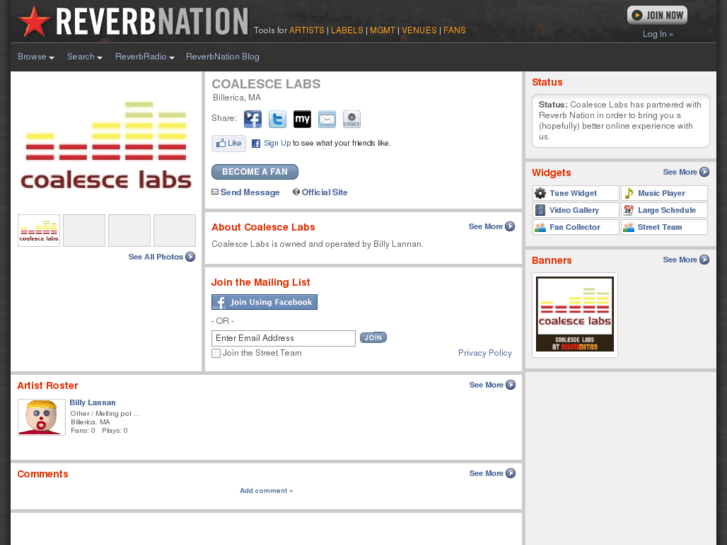727x545 pixels.
Task: See More in Artist Roster section
Action: [492, 385]
